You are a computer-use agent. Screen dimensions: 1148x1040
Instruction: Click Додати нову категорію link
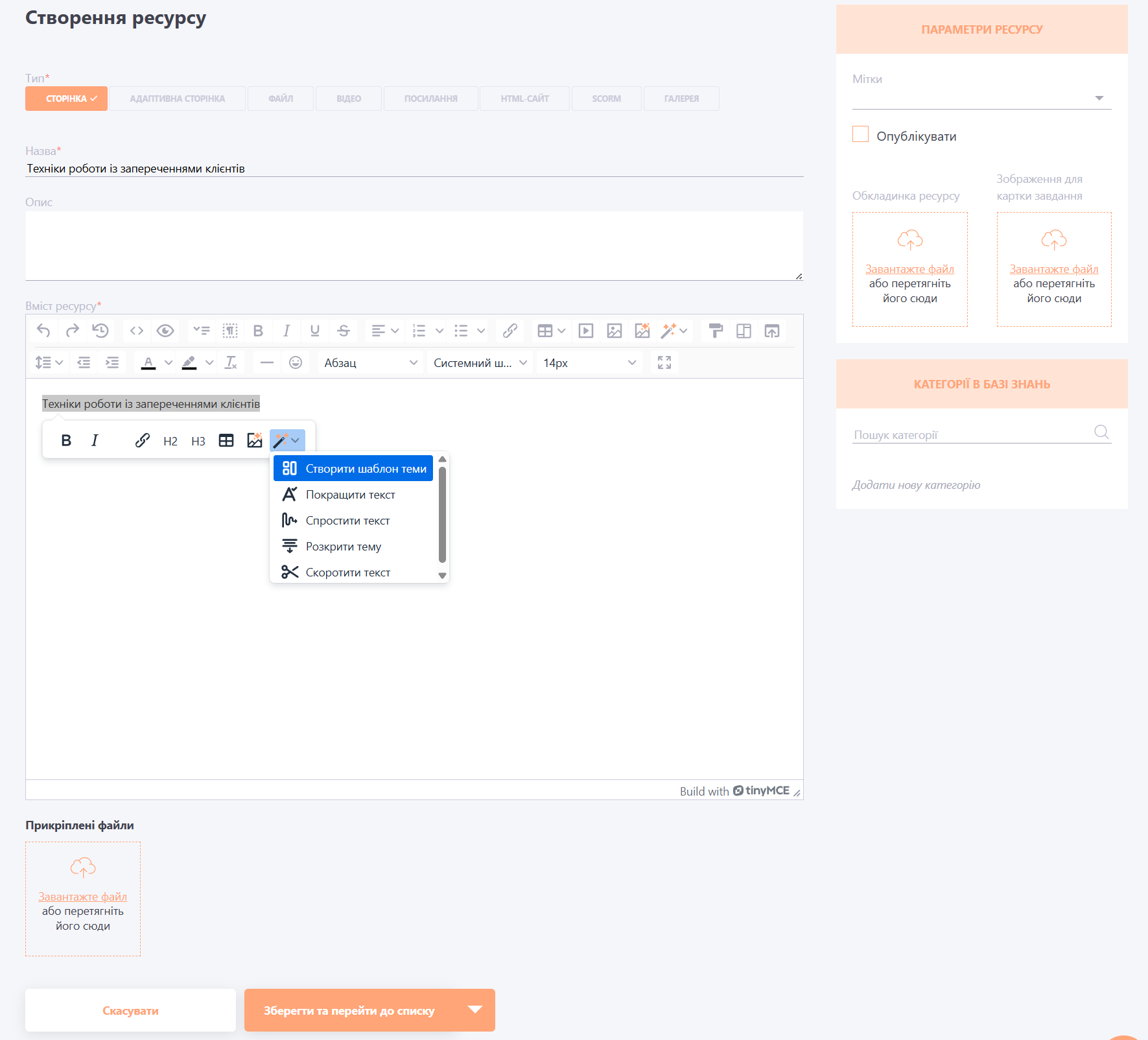click(x=916, y=485)
